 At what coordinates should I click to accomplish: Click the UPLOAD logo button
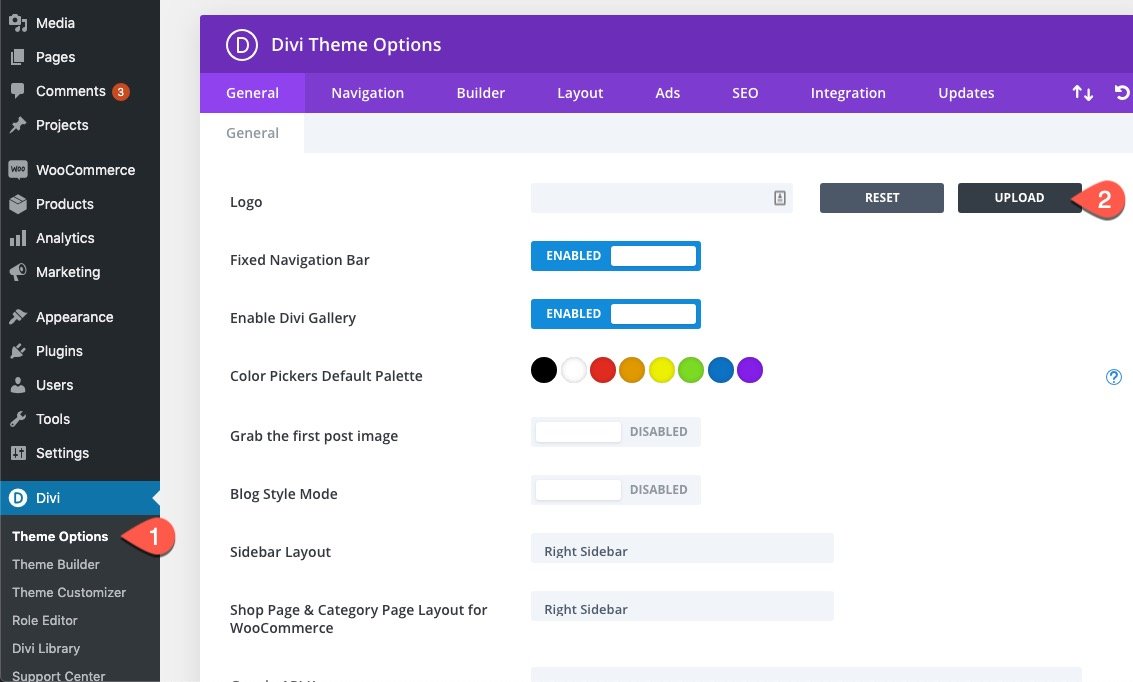pos(1020,198)
